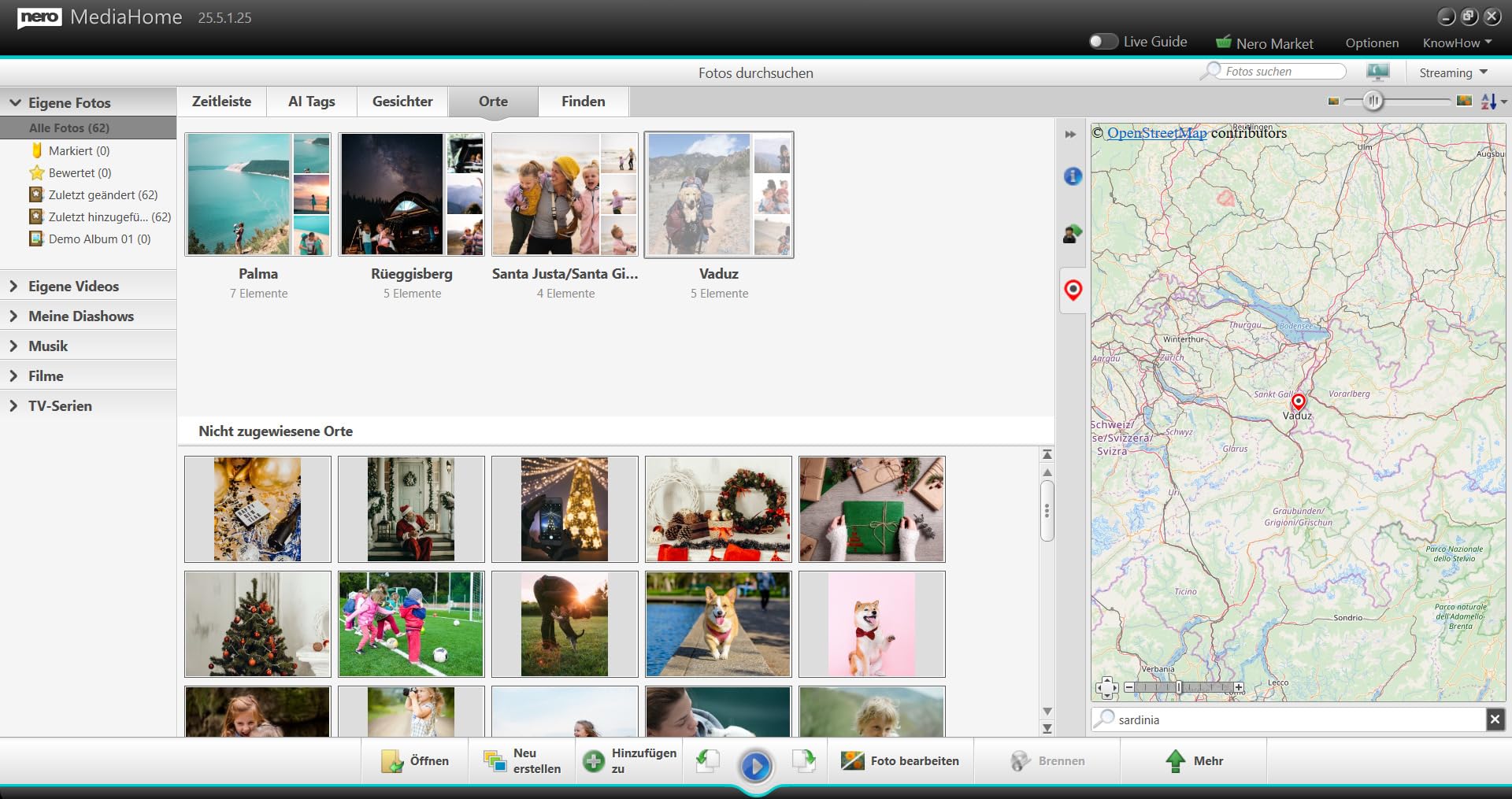Image resolution: width=1512 pixels, height=799 pixels.
Task: Select the Christmas wreath photo
Action: pos(719,509)
